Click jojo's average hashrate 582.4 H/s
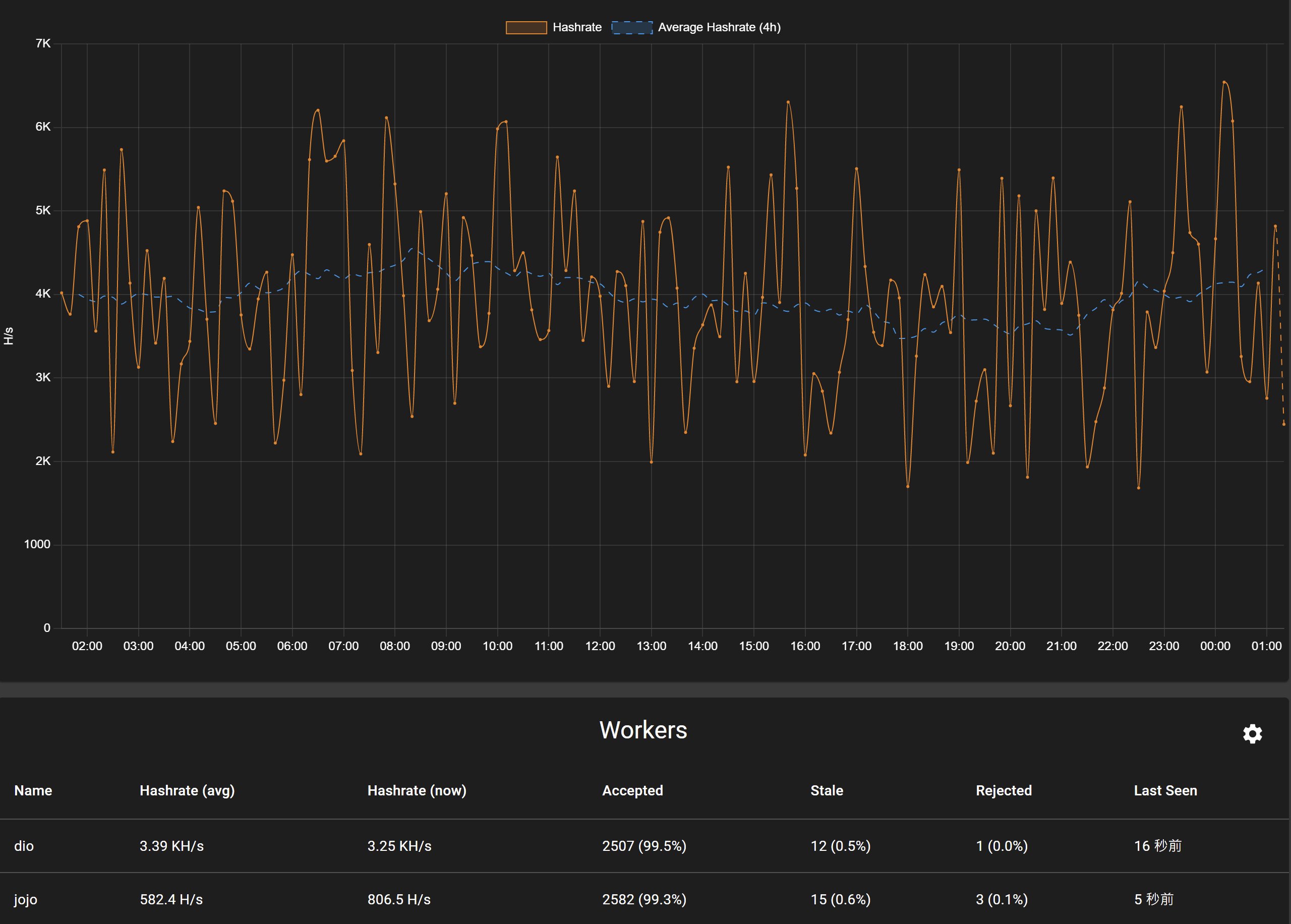Image resolution: width=1291 pixels, height=924 pixels. 171,899
